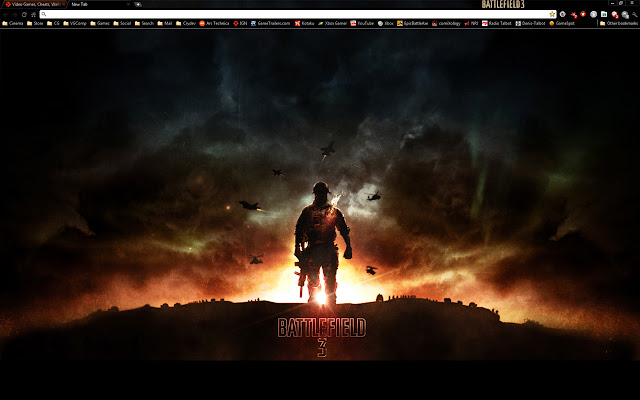Open the Crydev bookmarks folder
The height and width of the screenshot is (400, 640).
coord(186,23)
